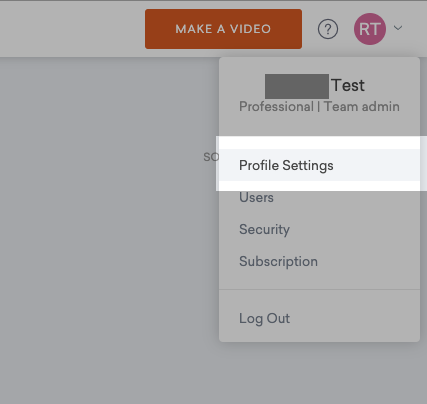The image size is (427, 404).
Task: Select the Users menu entry
Action: pyautogui.click(x=256, y=197)
